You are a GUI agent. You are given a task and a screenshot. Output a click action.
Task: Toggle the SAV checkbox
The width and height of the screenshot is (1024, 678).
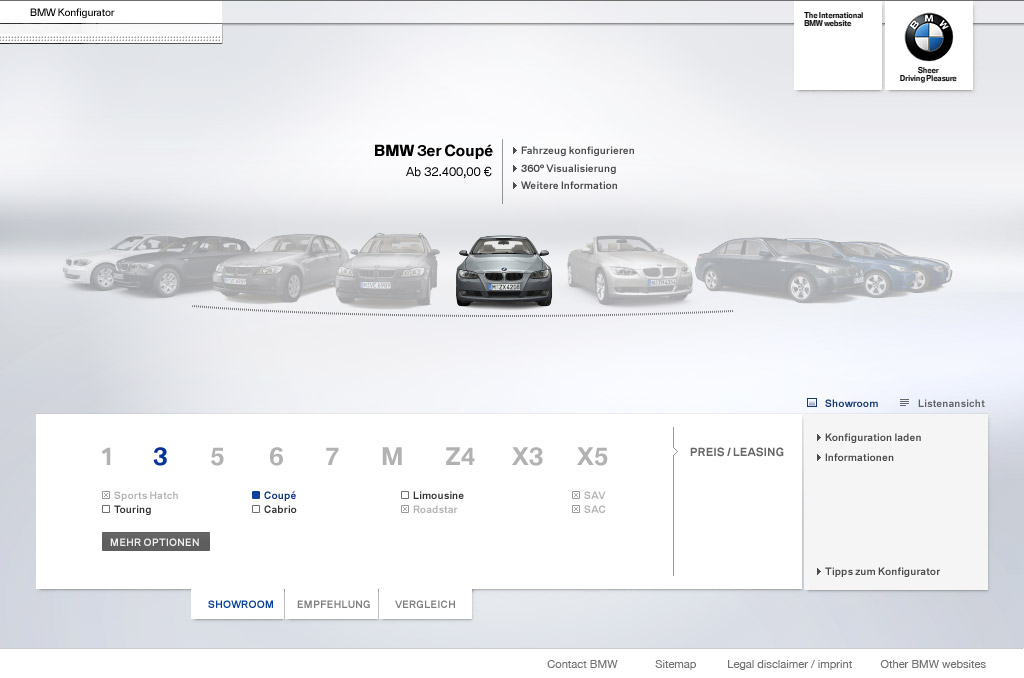(x=576, y=495)
